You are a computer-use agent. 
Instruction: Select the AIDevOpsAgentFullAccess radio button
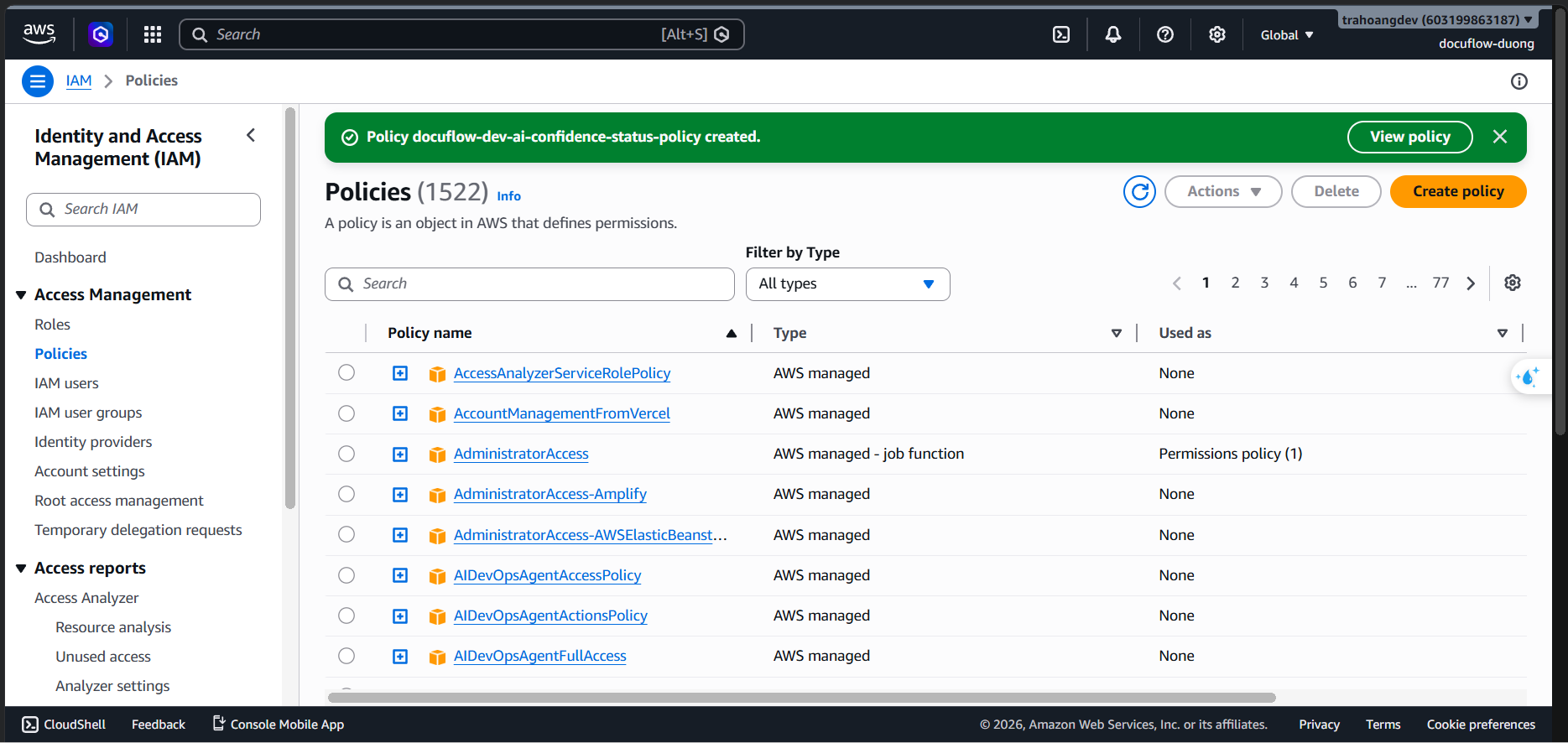click(x=346, y=656)
